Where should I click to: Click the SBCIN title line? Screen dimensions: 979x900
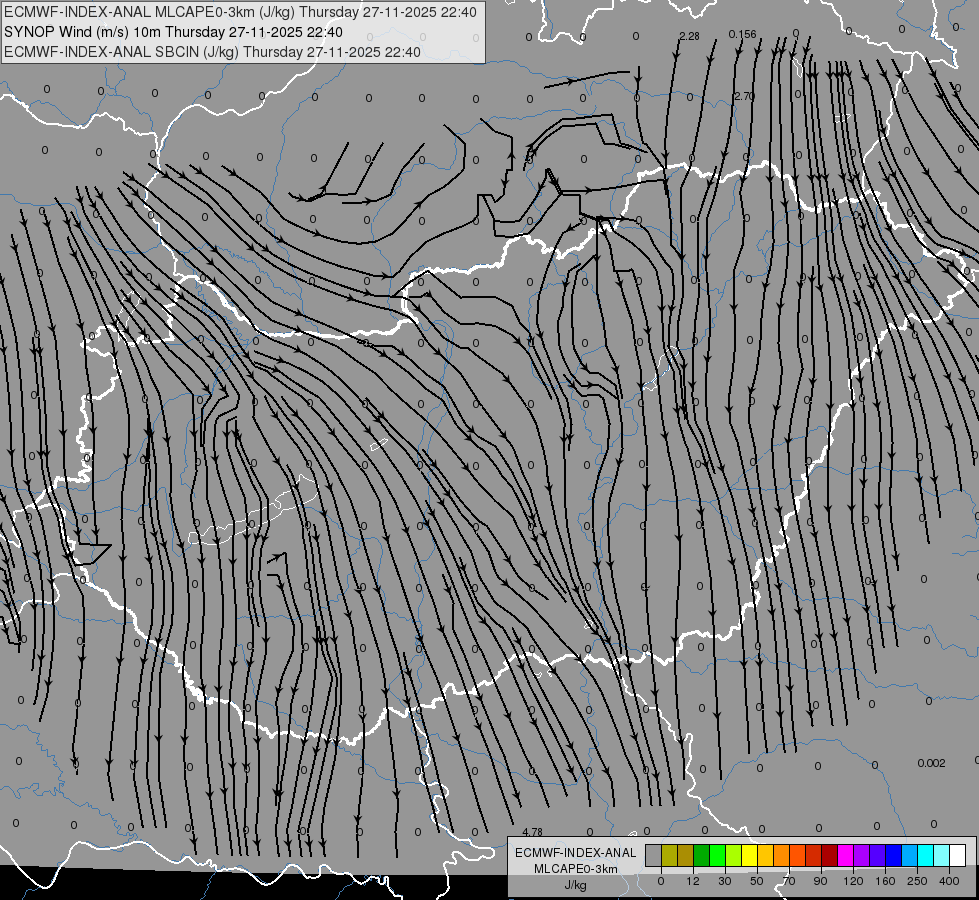pos(212,52)
